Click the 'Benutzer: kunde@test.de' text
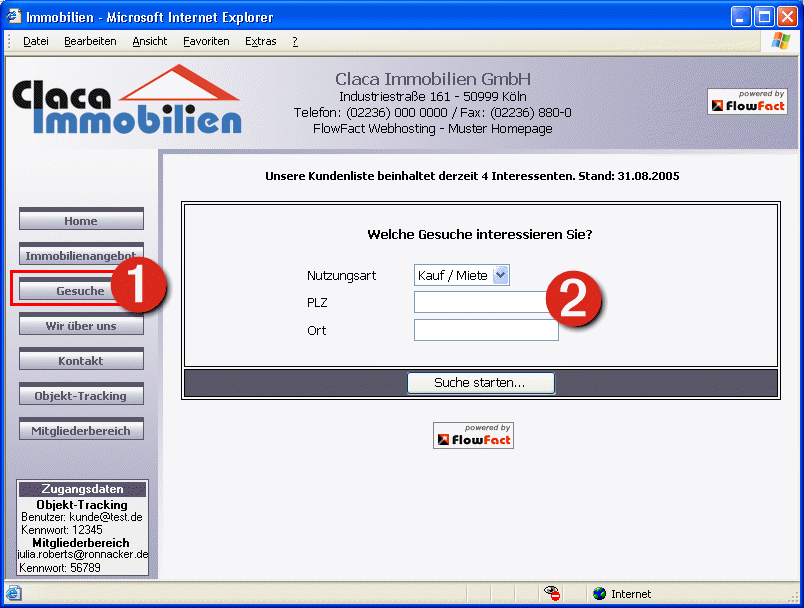 click(82, 517)
